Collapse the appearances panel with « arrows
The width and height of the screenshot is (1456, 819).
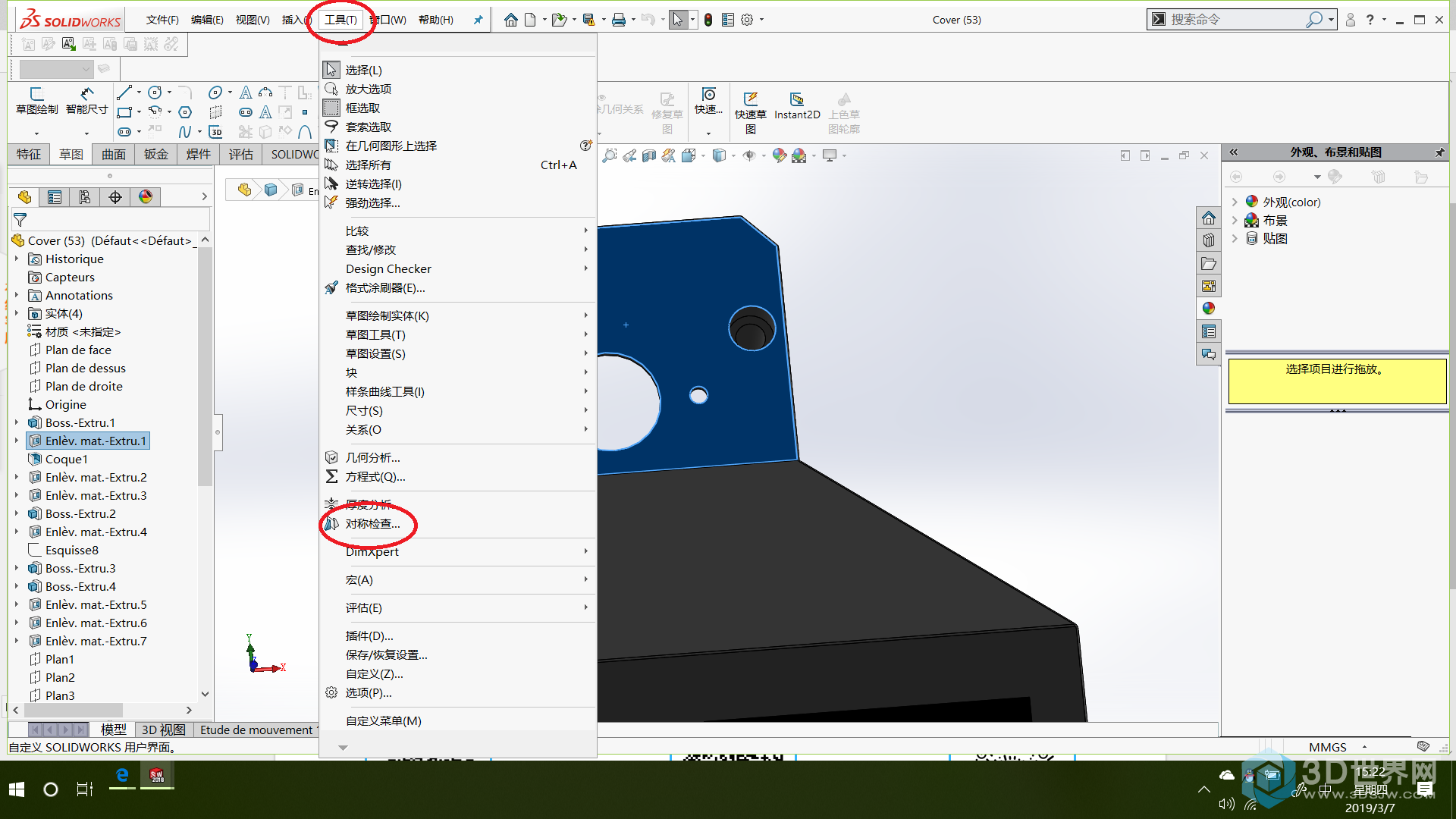tap(1234, 152)
